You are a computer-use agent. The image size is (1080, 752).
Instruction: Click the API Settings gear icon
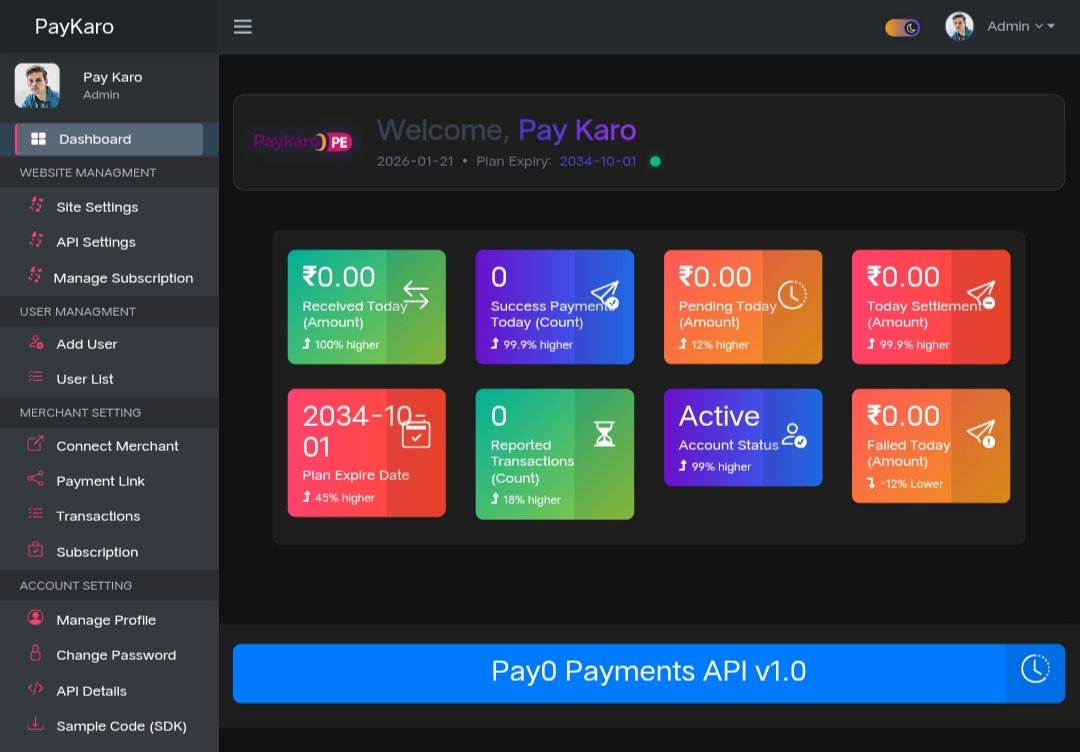[36, 241]
